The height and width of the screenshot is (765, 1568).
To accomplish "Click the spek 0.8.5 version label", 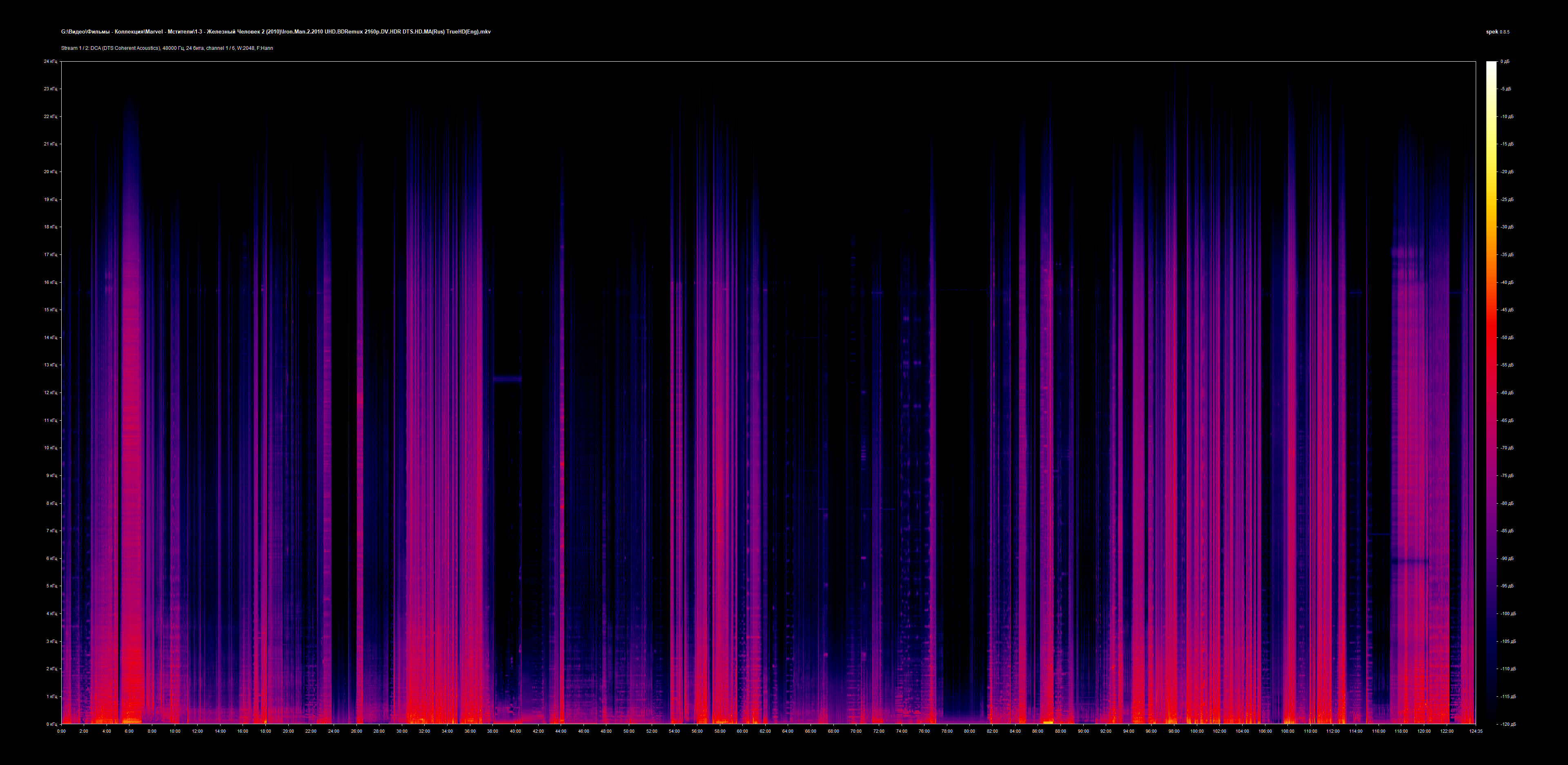I will point(1497,32).
